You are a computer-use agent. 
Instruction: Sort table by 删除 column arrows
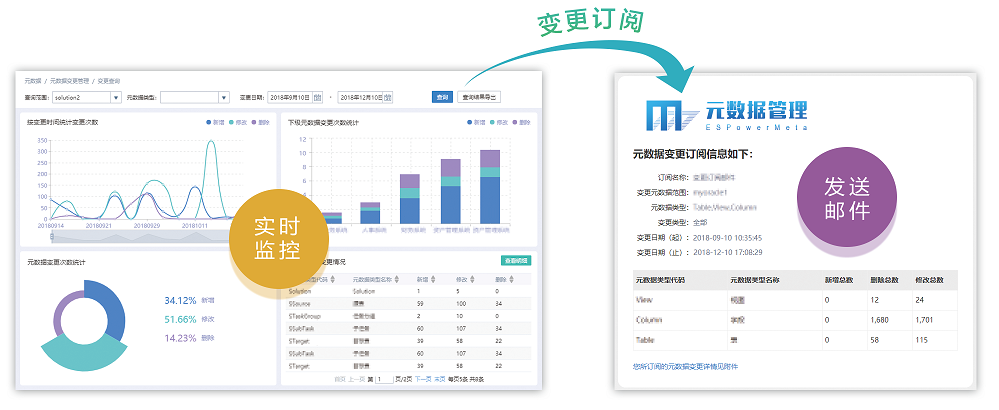click(x=510, y=279)
